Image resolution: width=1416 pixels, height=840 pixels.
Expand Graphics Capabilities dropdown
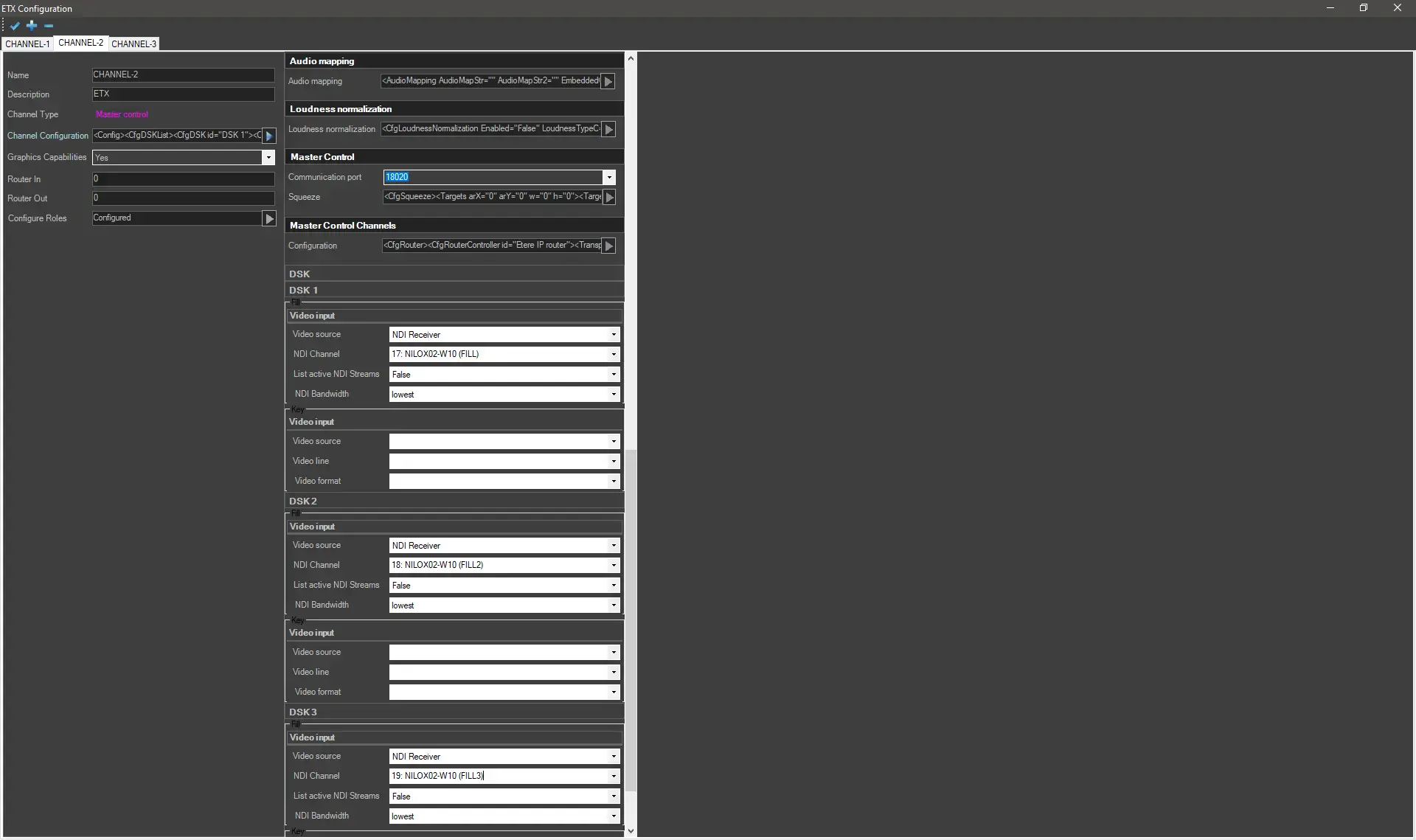pyautogui.click(x=268, y=158)
